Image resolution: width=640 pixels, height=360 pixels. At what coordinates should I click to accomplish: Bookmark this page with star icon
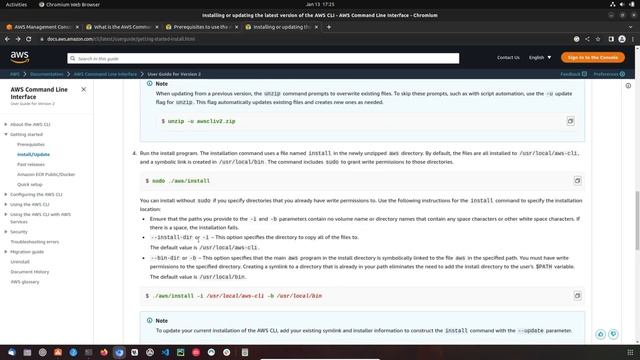598,39
